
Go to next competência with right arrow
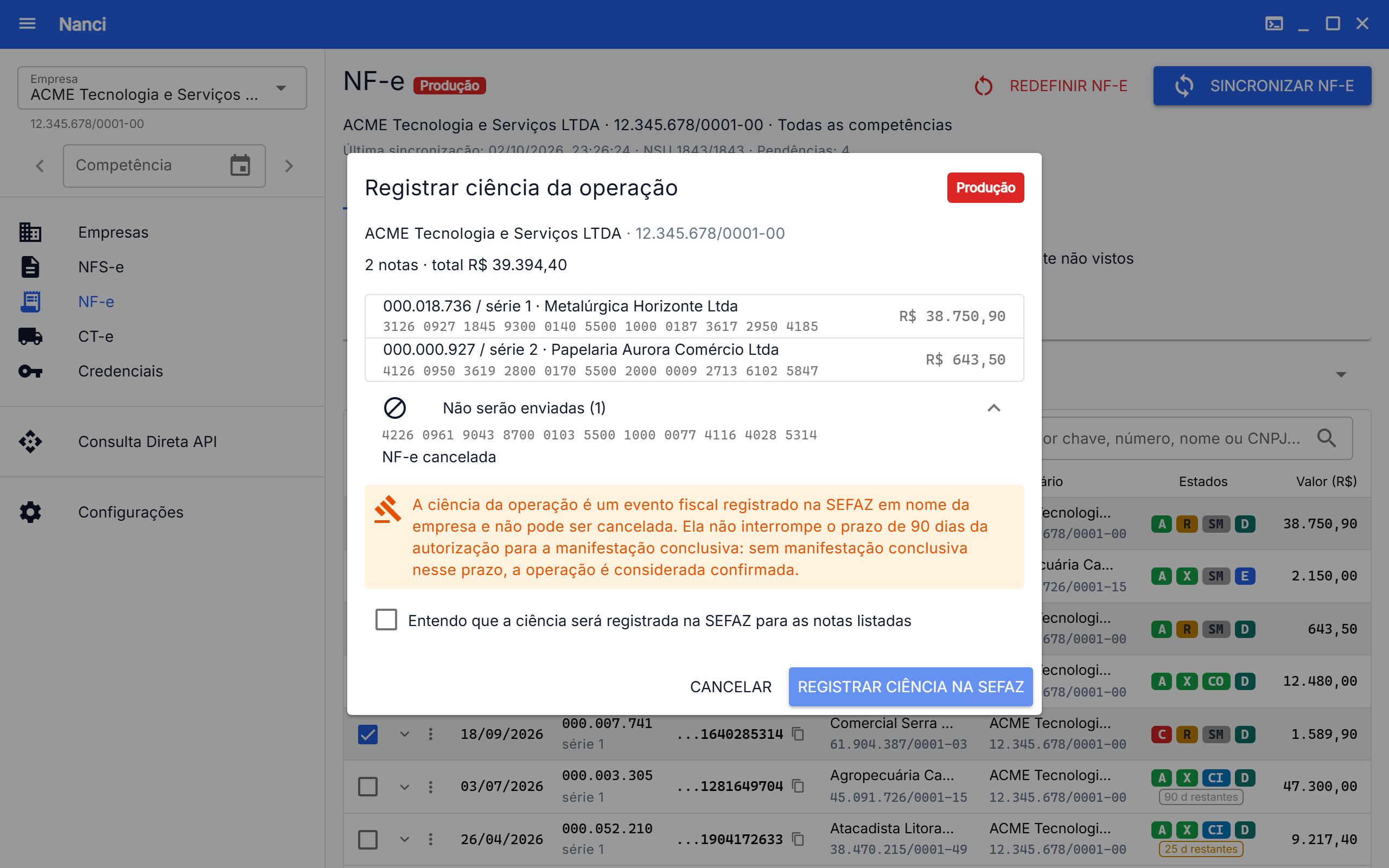pos(289,166)
